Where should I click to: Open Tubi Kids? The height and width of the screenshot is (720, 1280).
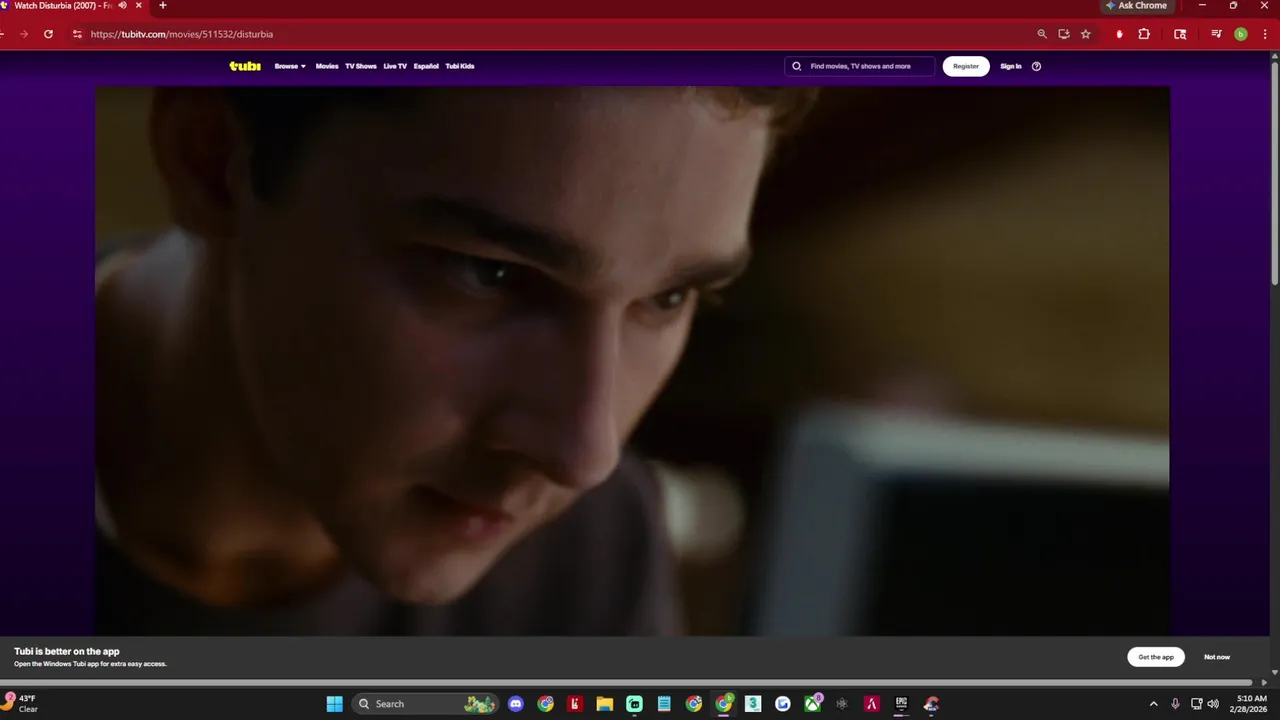[x=460, y=66]
